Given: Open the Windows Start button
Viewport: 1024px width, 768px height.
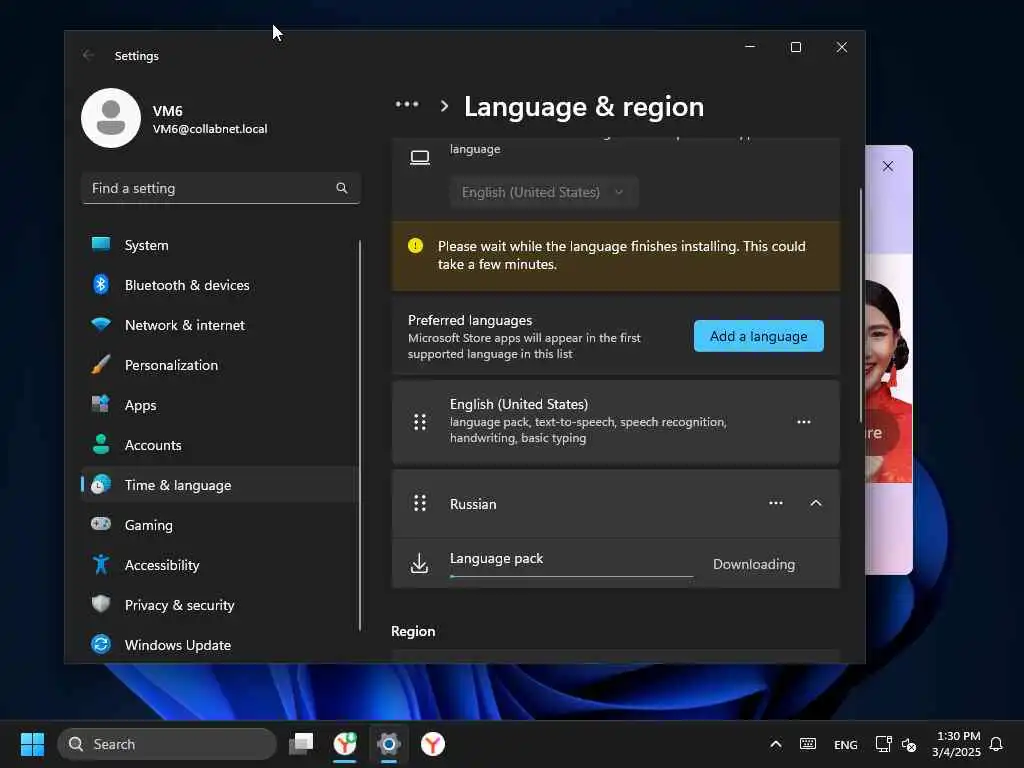Looking at the screenshot, I should pyautogui.click(x=32, y=744).
